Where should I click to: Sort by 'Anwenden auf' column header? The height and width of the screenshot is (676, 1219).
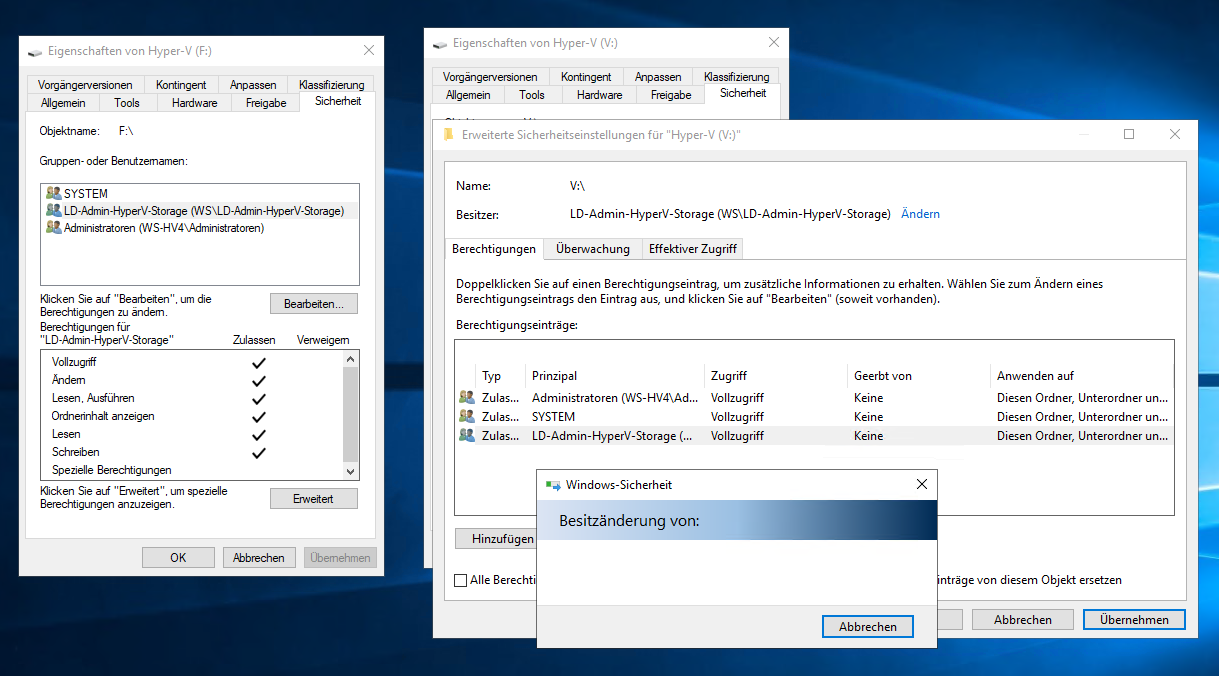(1082, 376)
